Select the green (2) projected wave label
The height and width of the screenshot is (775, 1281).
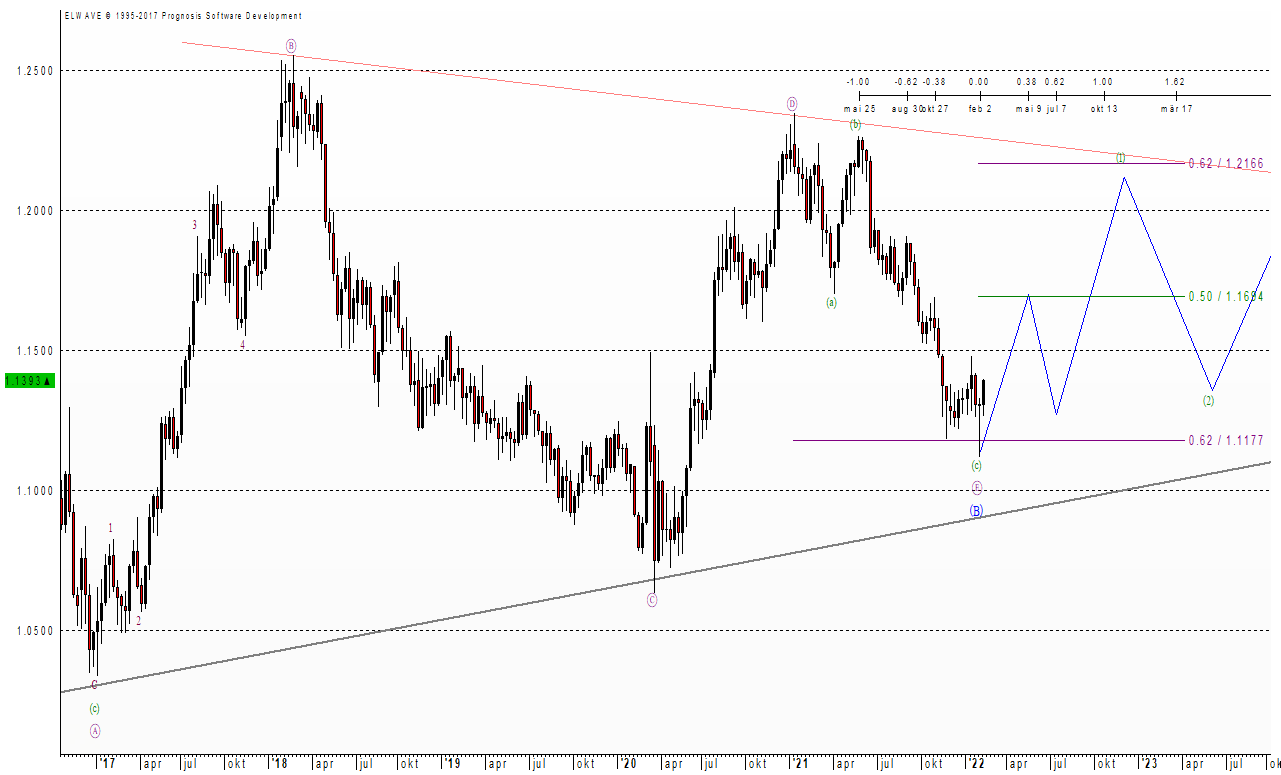(x=1209, y=401)
